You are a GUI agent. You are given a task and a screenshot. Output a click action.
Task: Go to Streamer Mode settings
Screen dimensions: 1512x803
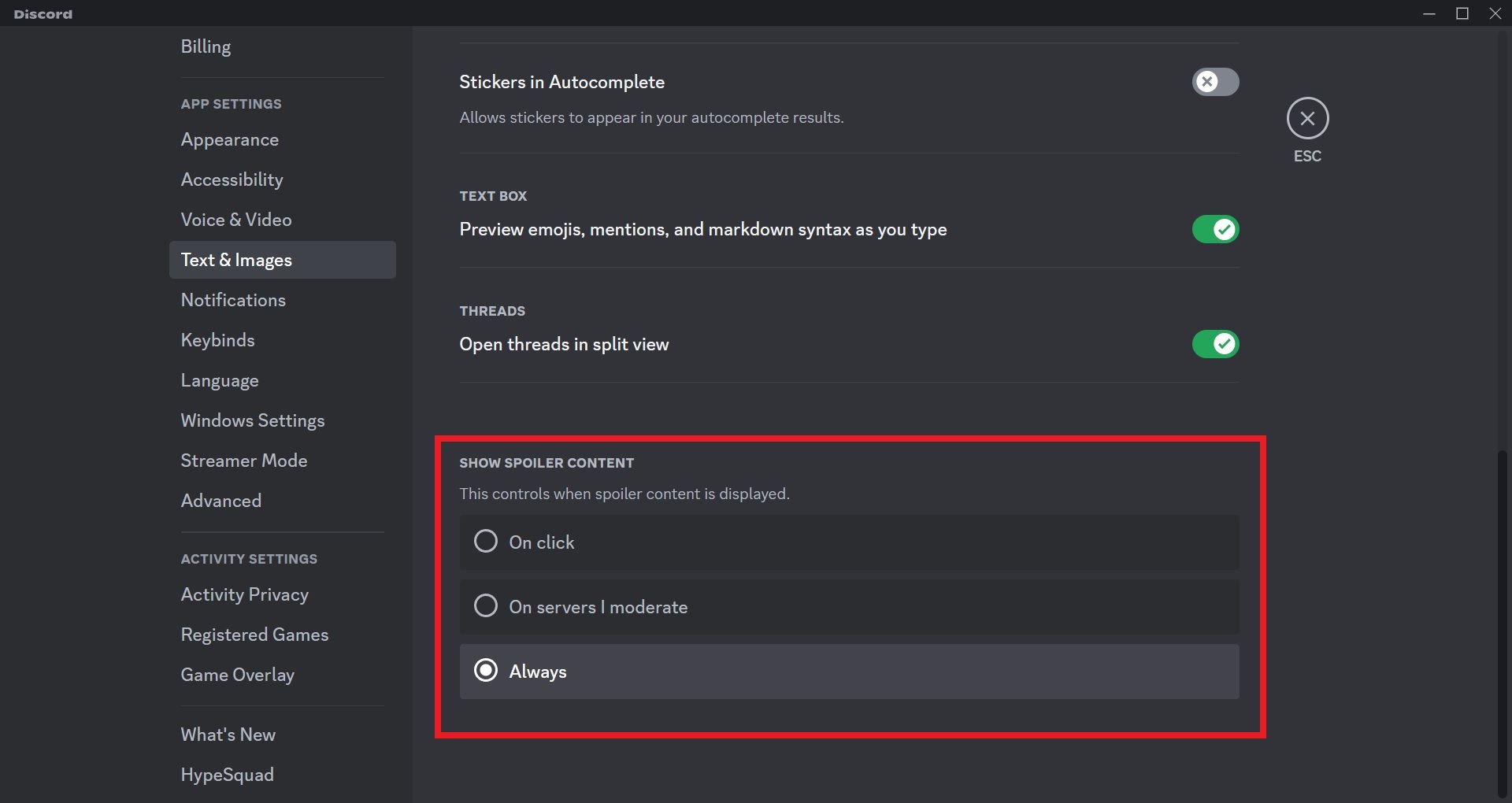(243, 461)
